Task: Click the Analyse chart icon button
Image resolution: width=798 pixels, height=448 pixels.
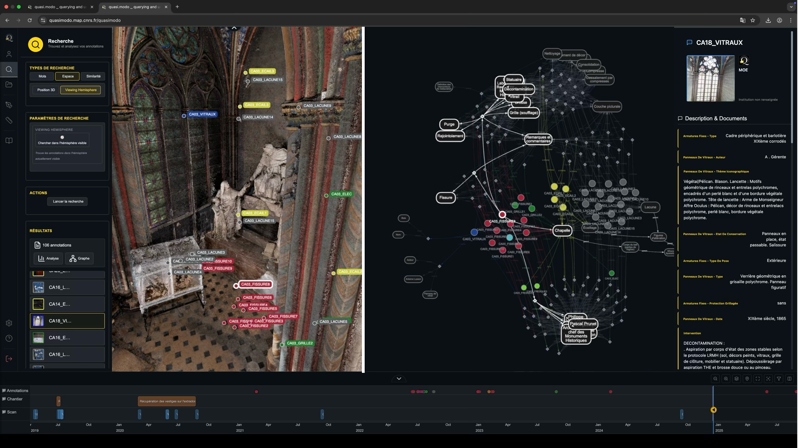Action: pyautogui.click(x=48, y=258)
